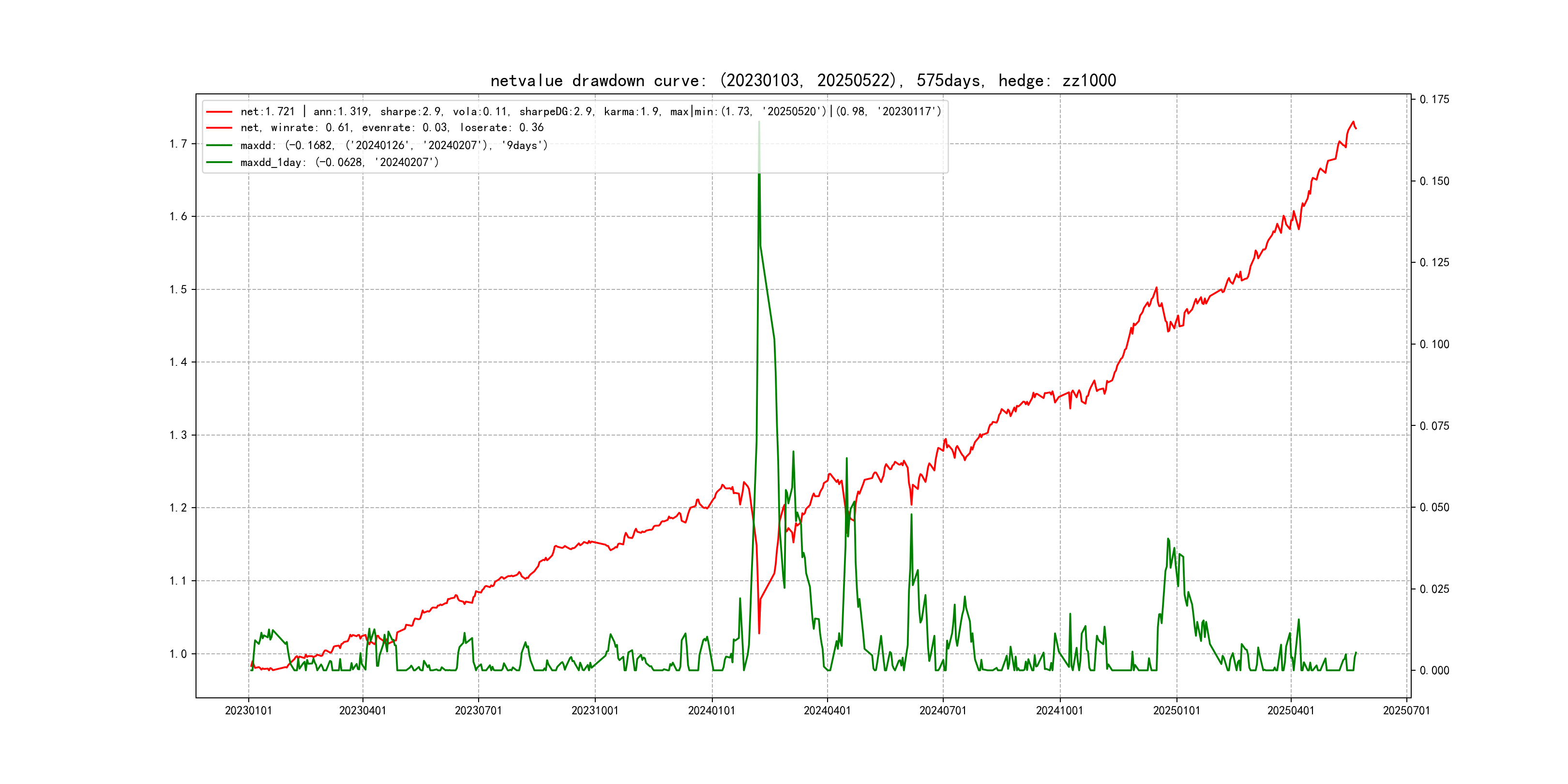Viewport: 1568px width, 784px height.
Task: Click the red swatch beside net:1.721 legend entry
Action: tap(219, 112)
